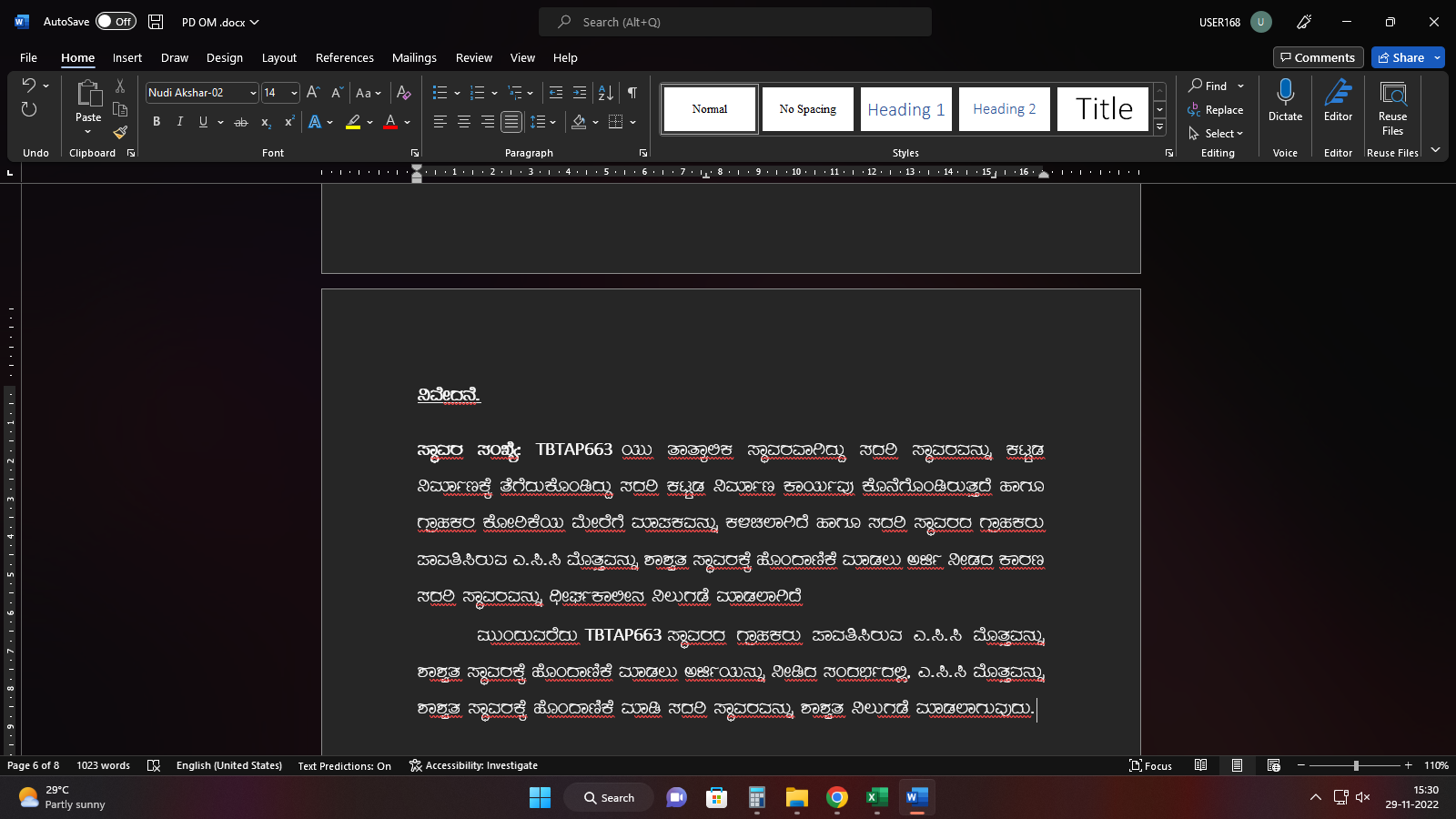Apply the Title style
The image size is (1456, 819).
pos(1103,109)
